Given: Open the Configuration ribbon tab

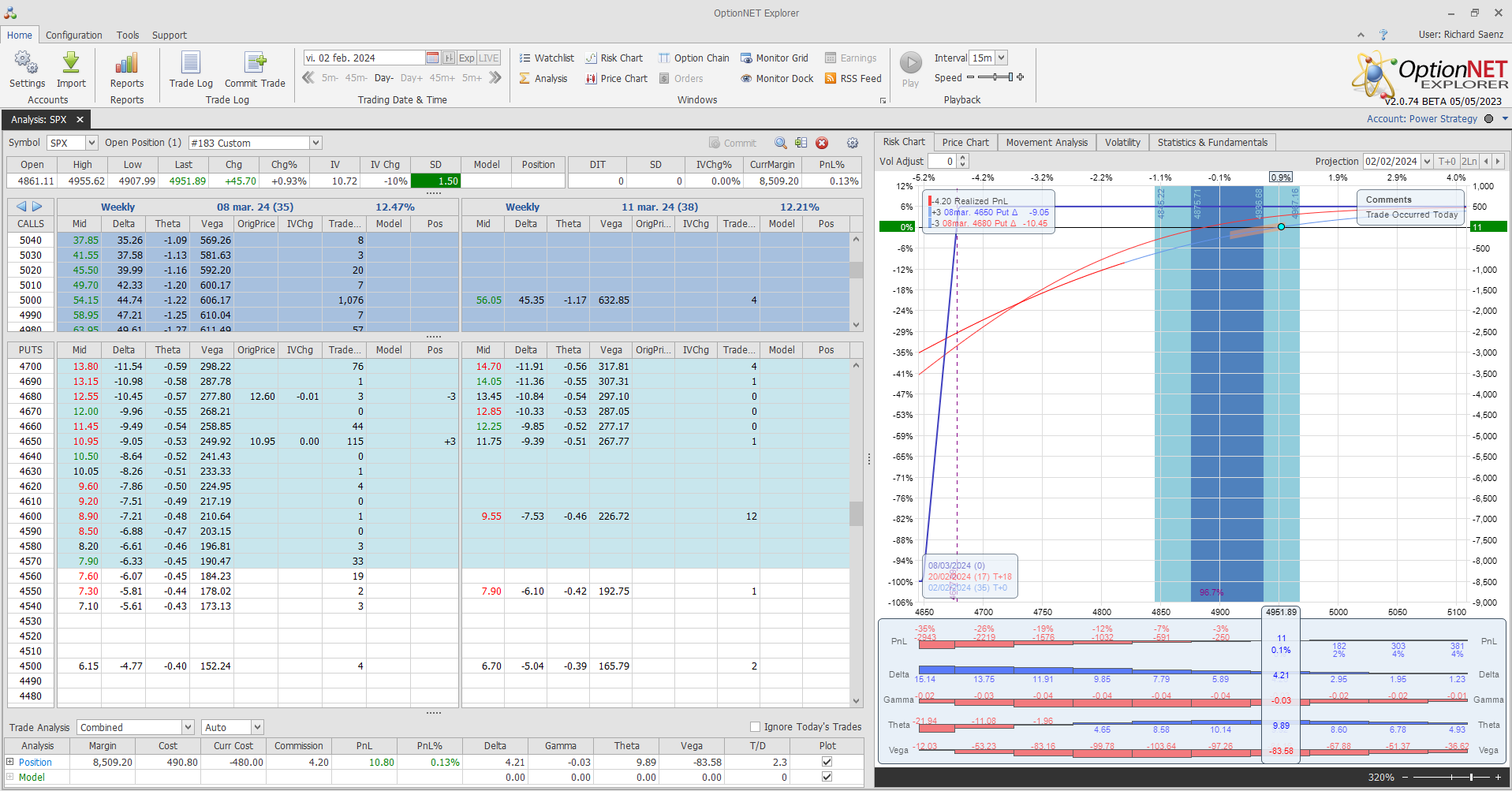Looking at the screenshot, I should click(x=74, y=35).
